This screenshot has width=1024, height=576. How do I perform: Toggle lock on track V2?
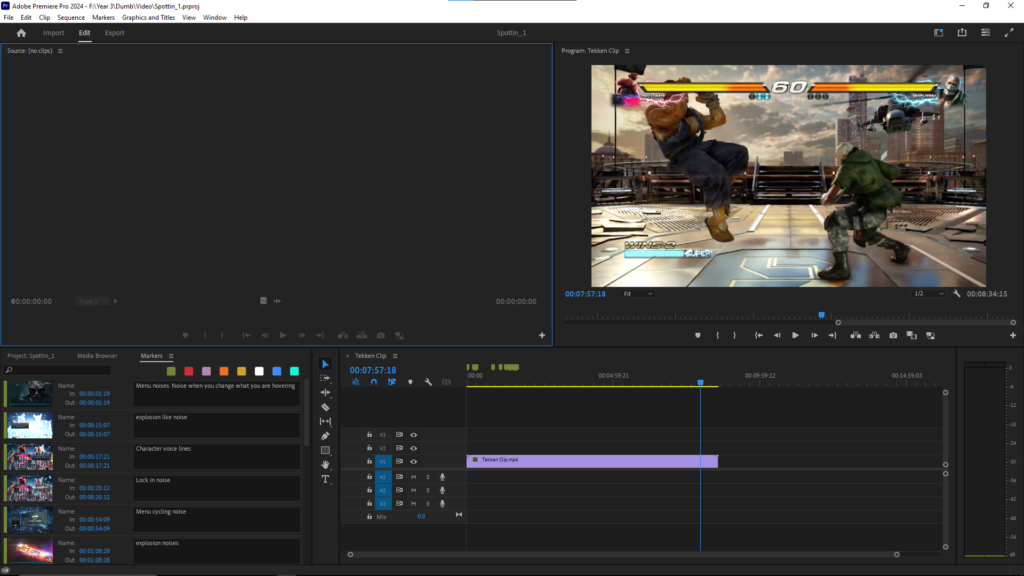point(369,448)
